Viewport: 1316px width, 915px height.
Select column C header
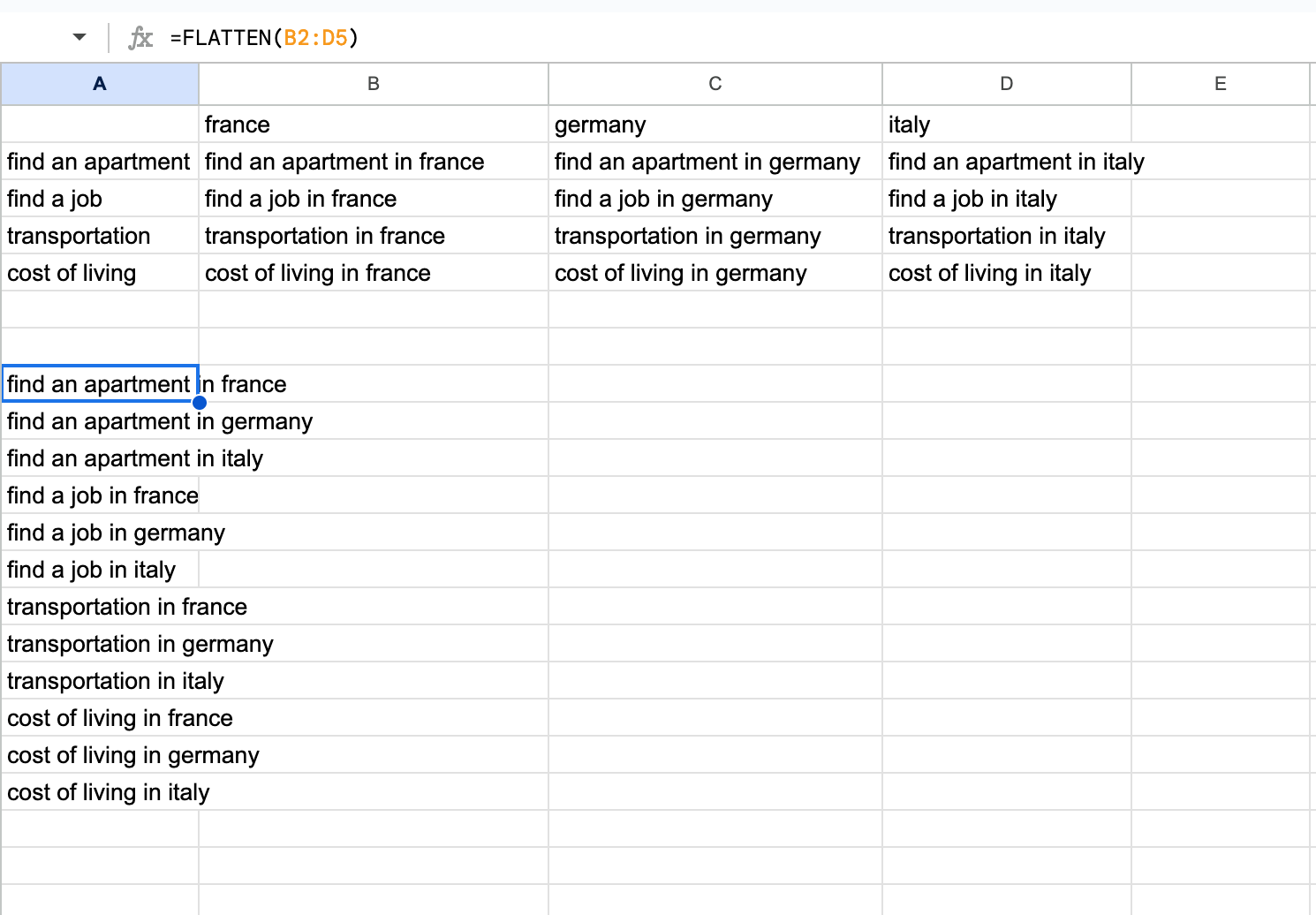coord(714,84)
